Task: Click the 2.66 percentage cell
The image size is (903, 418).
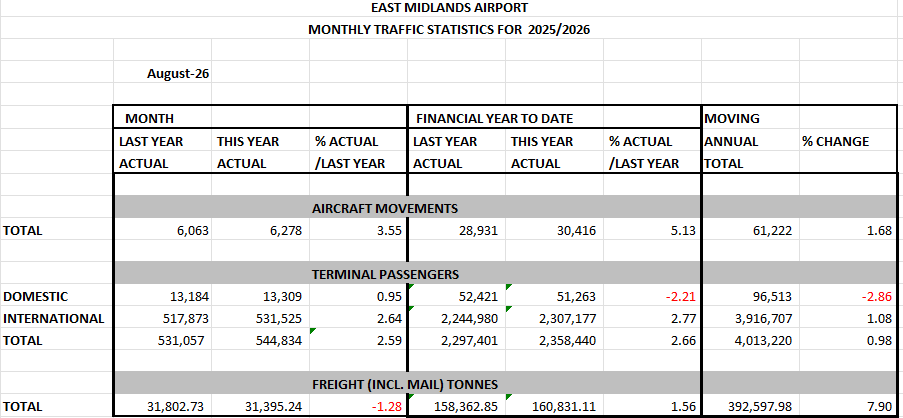Action: 684,340
